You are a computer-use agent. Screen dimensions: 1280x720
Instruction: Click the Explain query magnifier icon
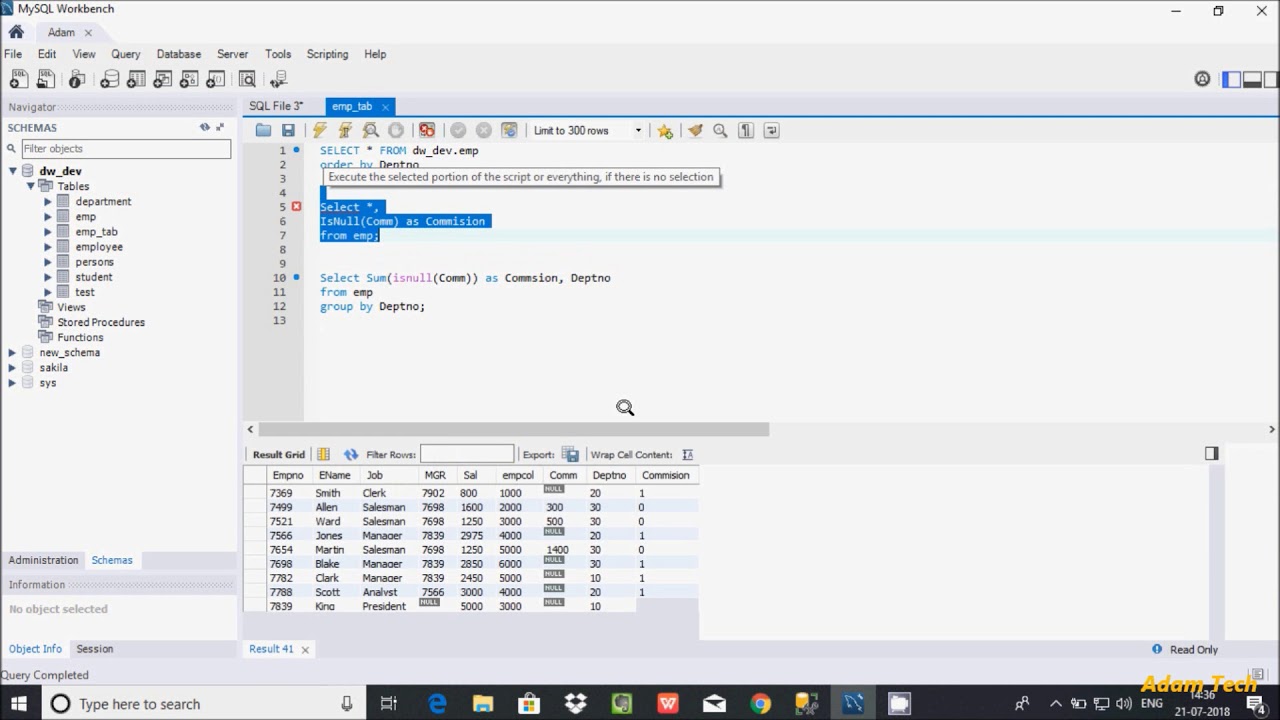tap(370, 130)
